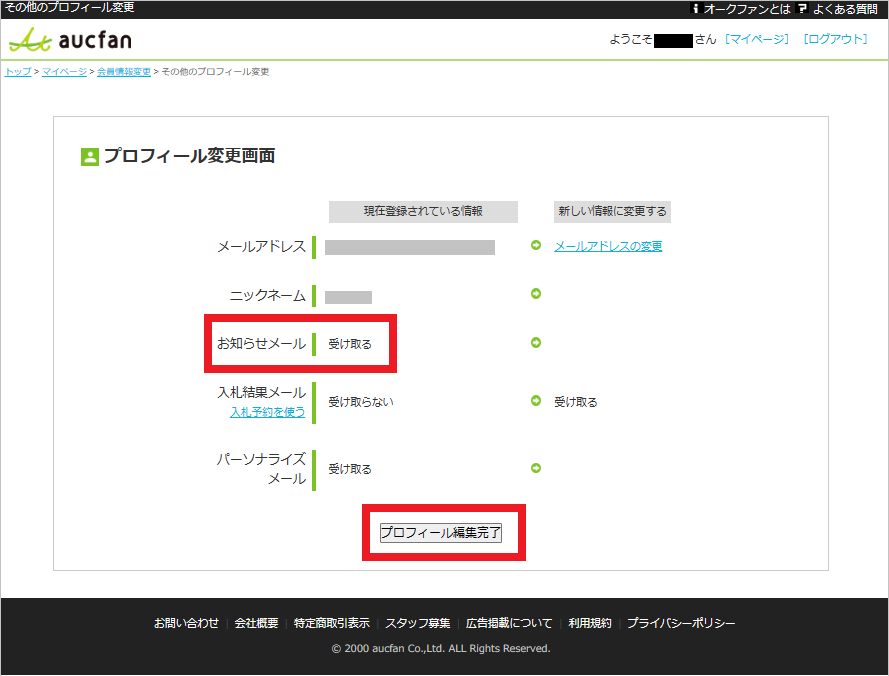Open 広告掲載について in the footer
Viewport: 889px width, 676px height.
[509, 623]
